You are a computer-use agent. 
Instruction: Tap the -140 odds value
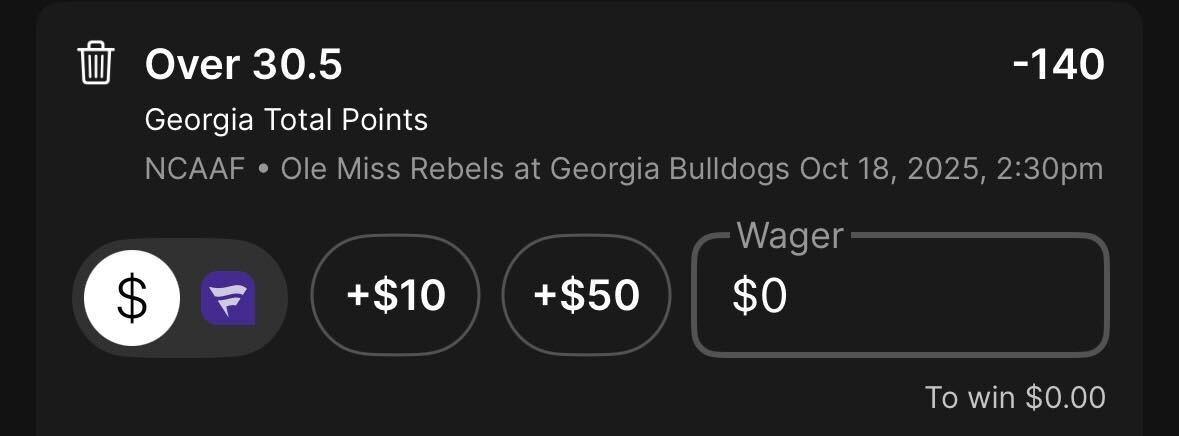tap(1058, 66)
